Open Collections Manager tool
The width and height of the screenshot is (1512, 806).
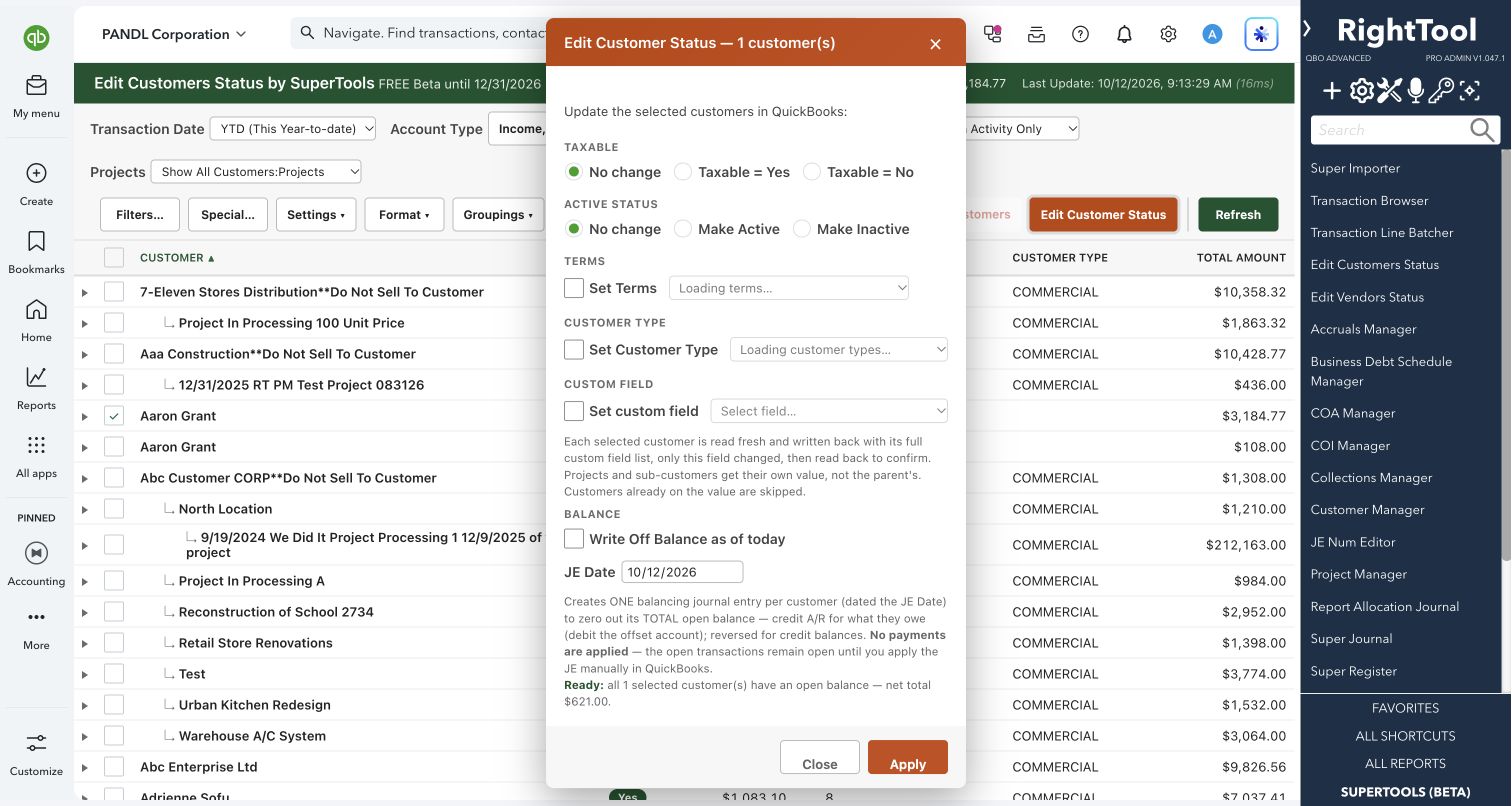click(1371, 477)
